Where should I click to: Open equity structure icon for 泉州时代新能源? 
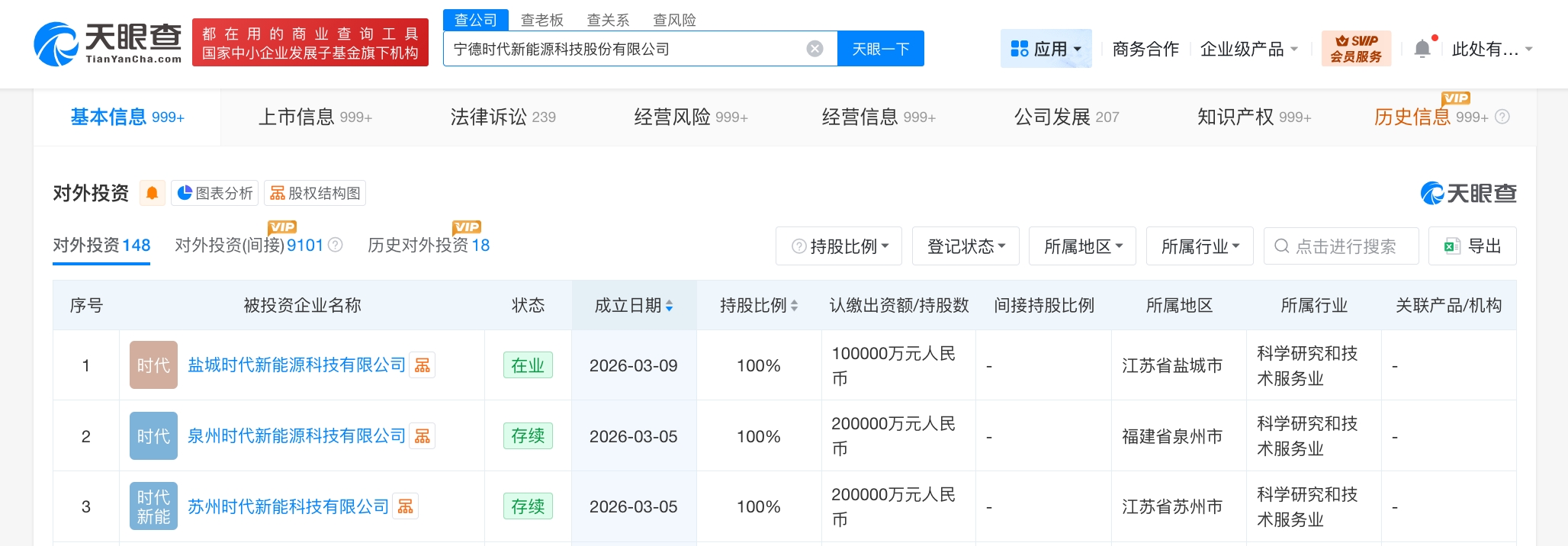[423, 436]
